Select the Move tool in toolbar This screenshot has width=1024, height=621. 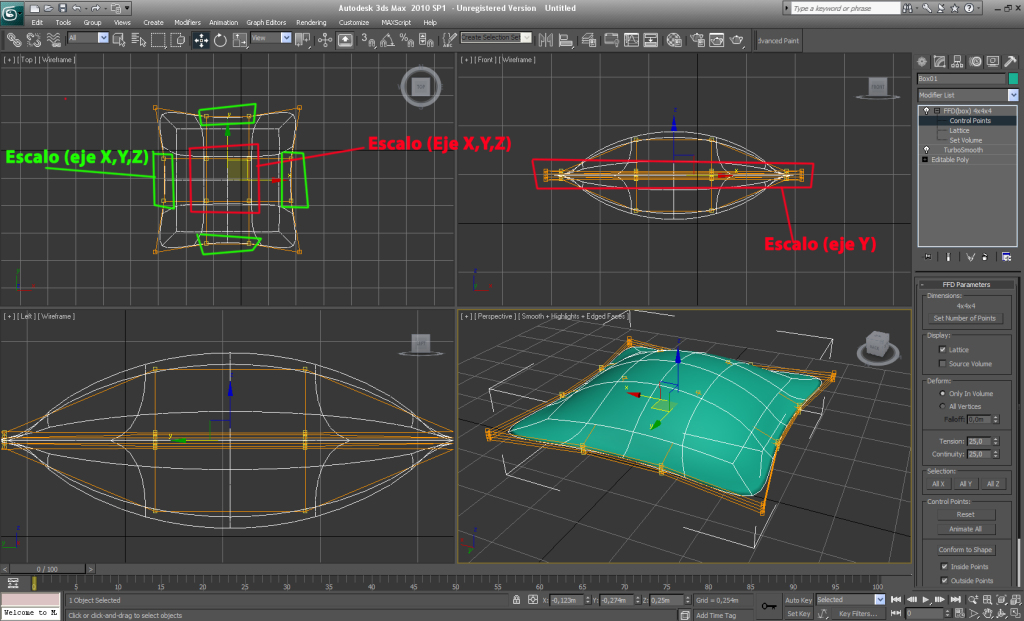coord(201,40)
